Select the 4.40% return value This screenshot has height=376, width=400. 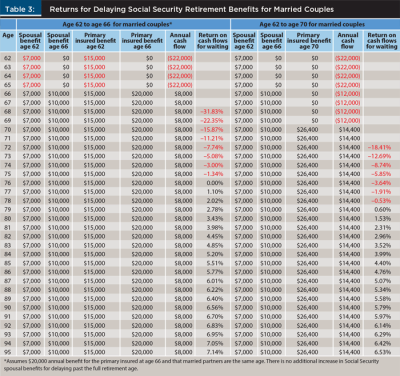pyautogui.click(x=383, y=263)
